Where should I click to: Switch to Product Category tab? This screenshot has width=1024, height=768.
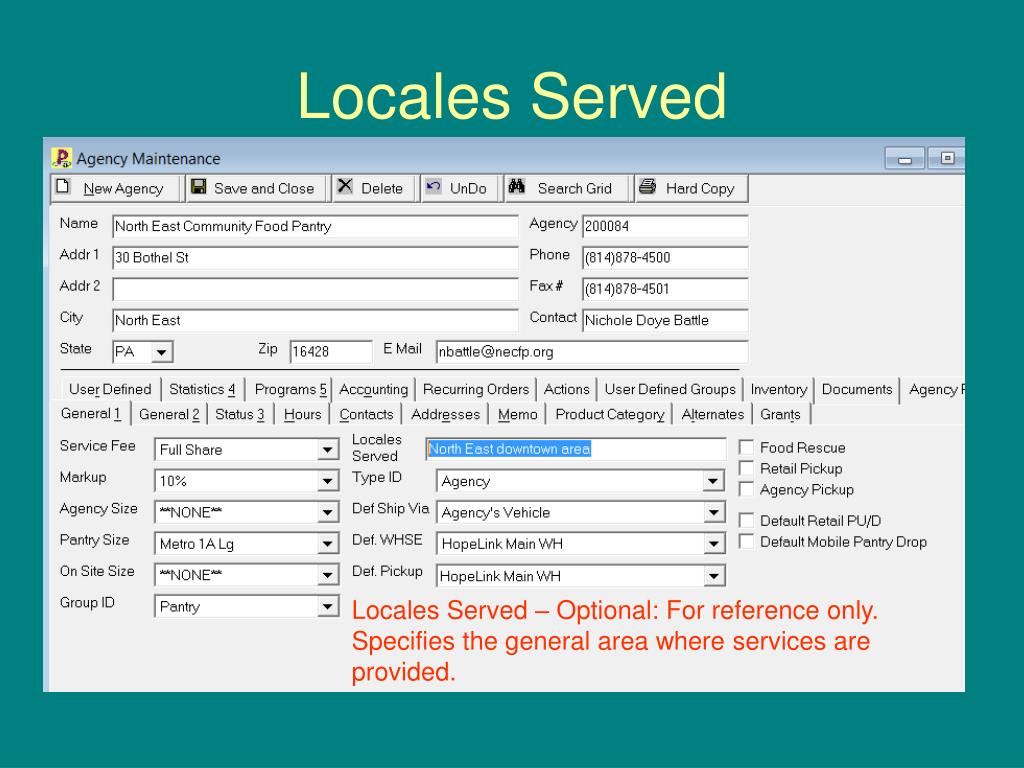[609, 414]
